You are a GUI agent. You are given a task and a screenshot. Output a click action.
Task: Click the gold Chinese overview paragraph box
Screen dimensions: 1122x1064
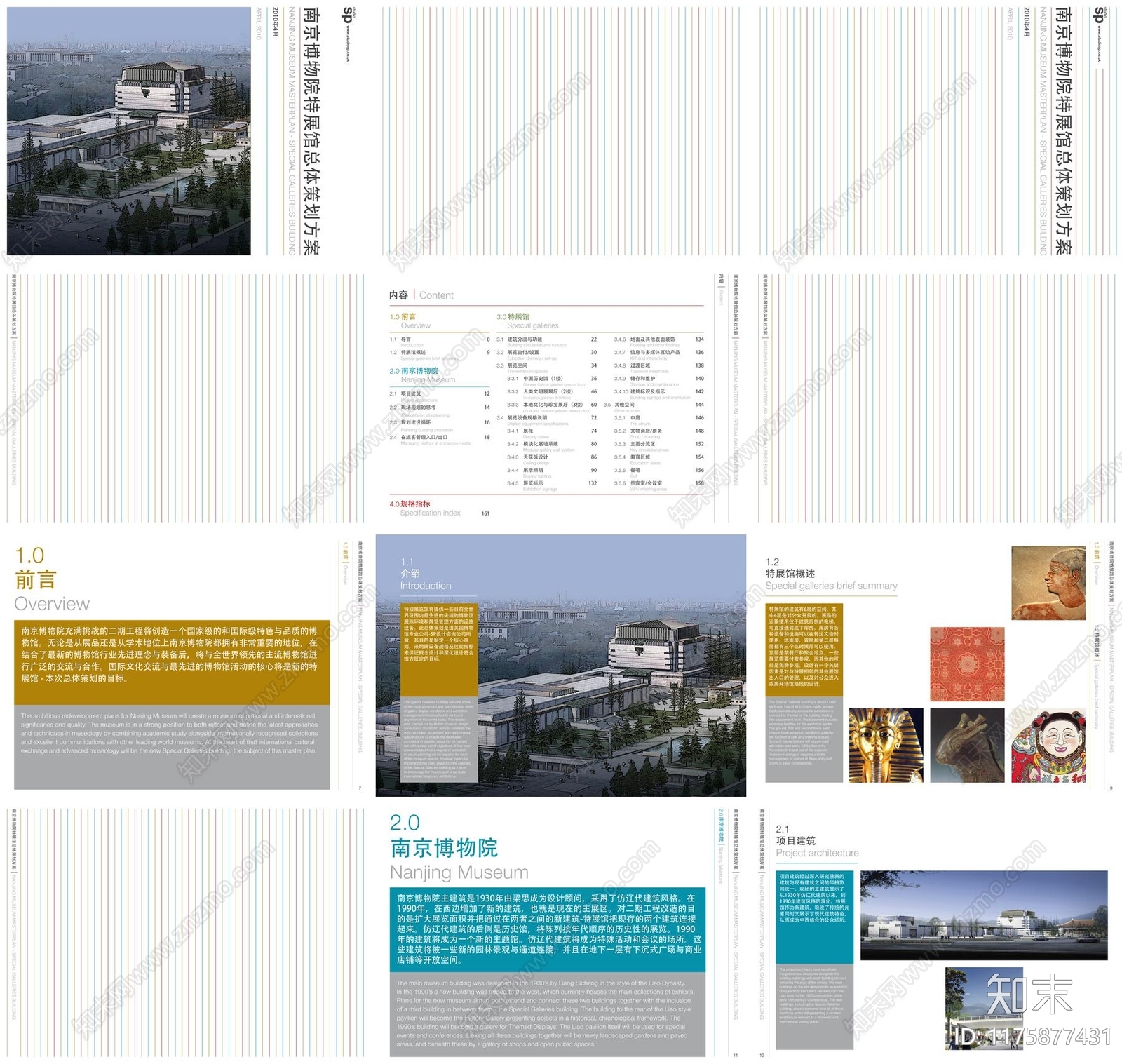pyautogui.click(x=172, y=662)
